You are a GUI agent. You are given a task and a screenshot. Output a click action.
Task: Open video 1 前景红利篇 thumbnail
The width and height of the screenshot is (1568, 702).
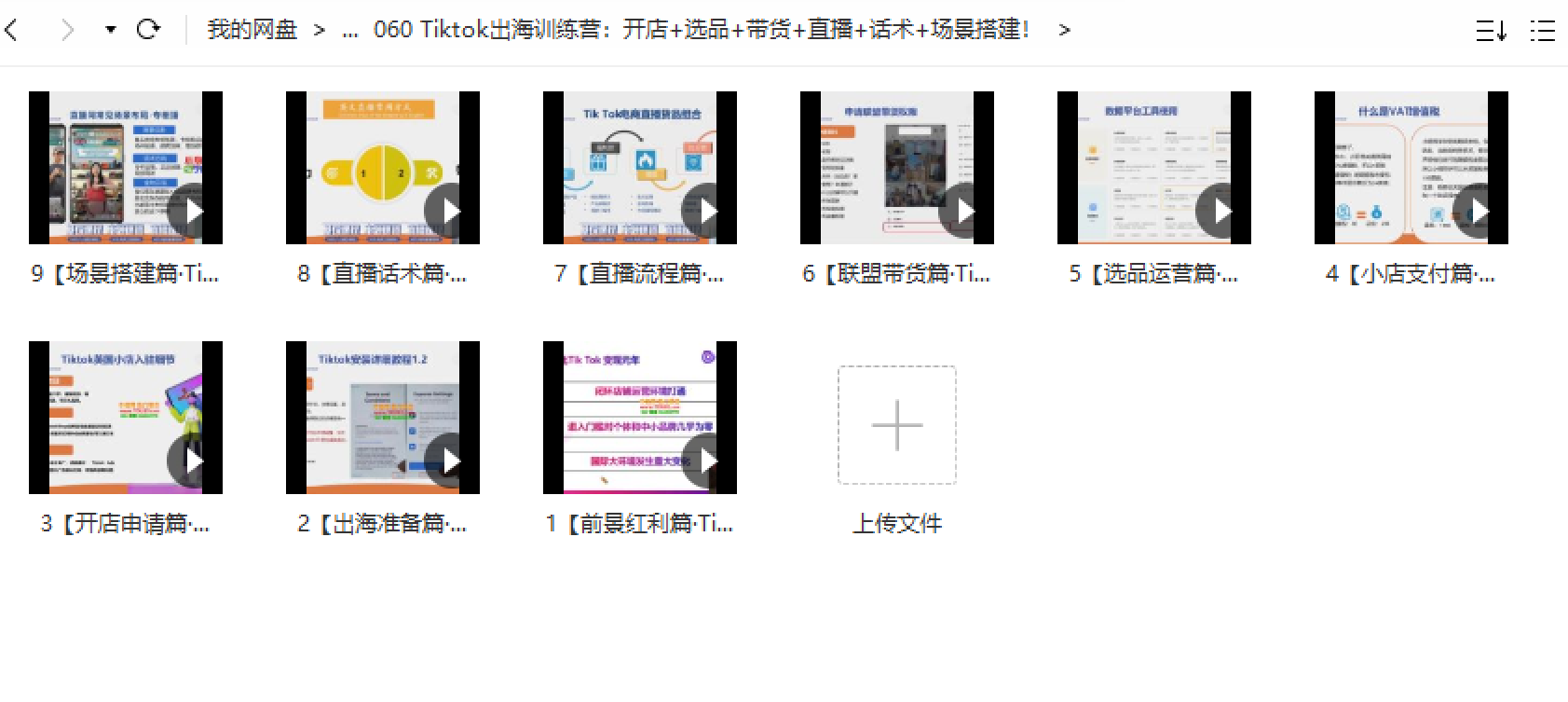640,418
